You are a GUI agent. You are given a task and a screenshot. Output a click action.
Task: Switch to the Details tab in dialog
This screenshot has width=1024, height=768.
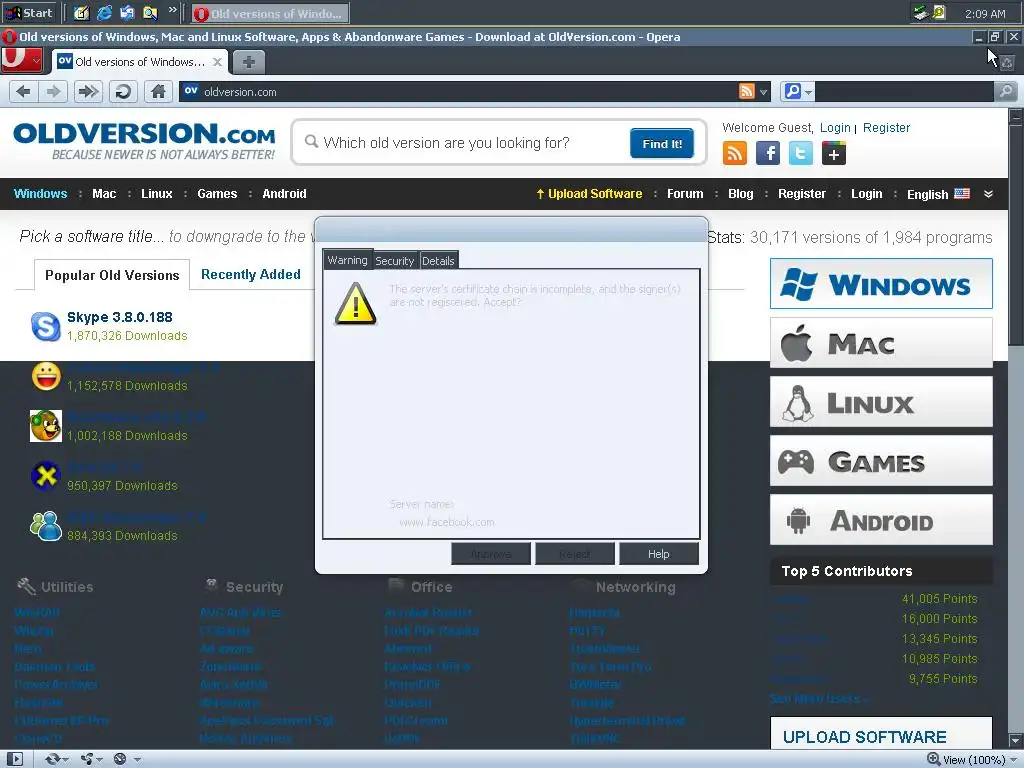click(438, 261)
